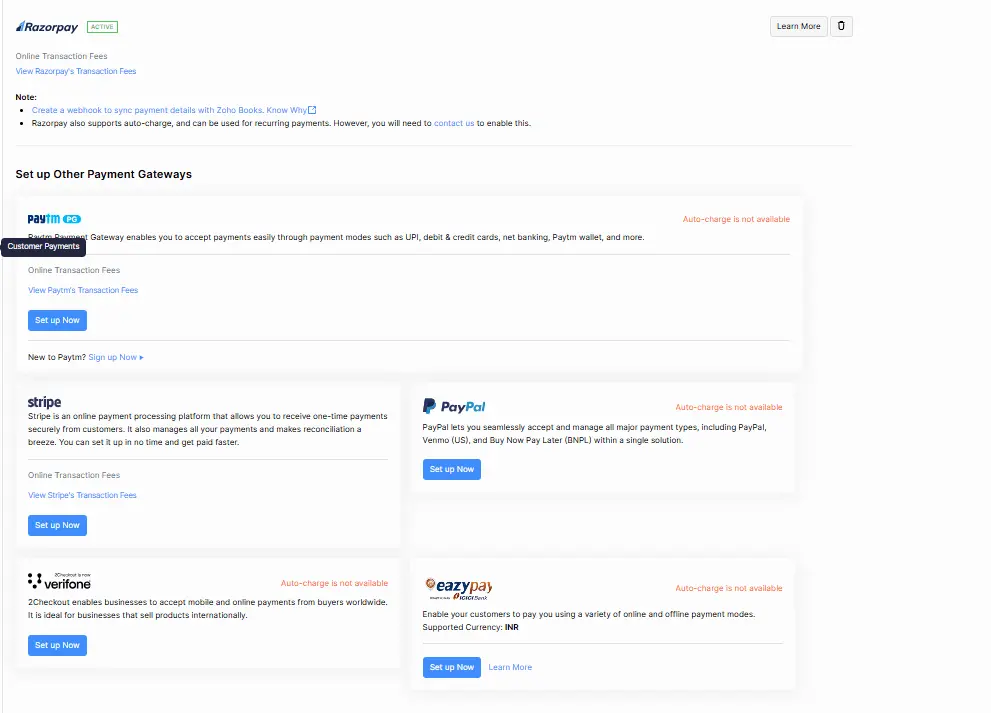The width and height of the screenshot is (991, 713).
Task: Follow the contact us link
Action: 454,123
